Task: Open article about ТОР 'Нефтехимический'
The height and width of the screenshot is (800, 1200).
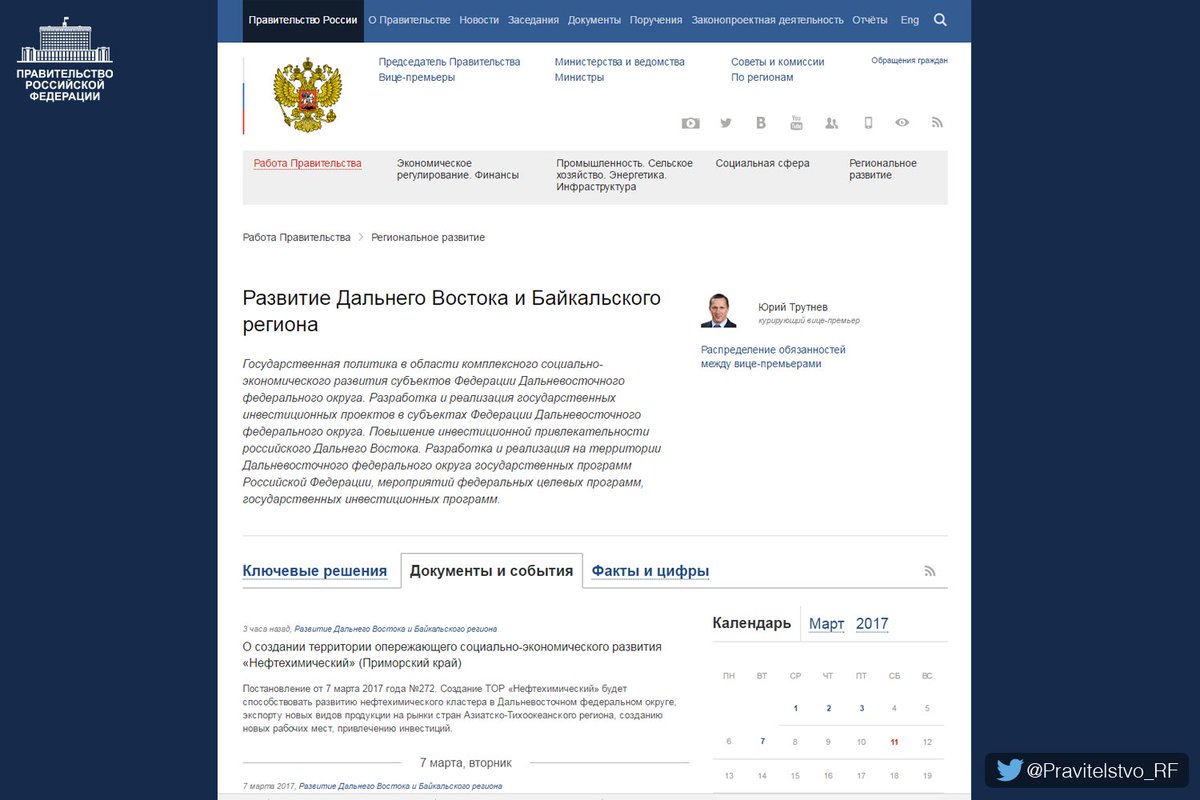Action: [452, 655]
